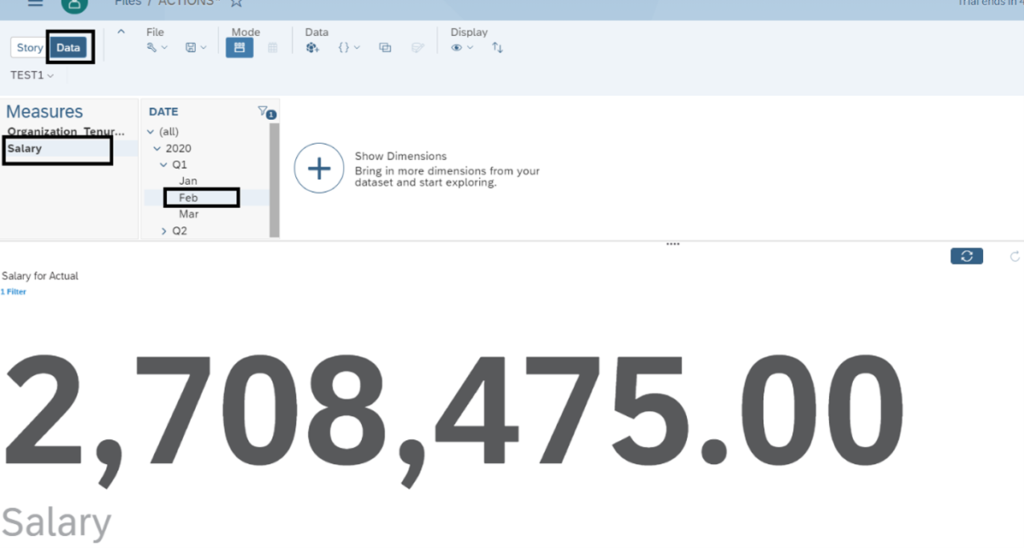Select the grayed grid view Mode icon

click(272, 48)
